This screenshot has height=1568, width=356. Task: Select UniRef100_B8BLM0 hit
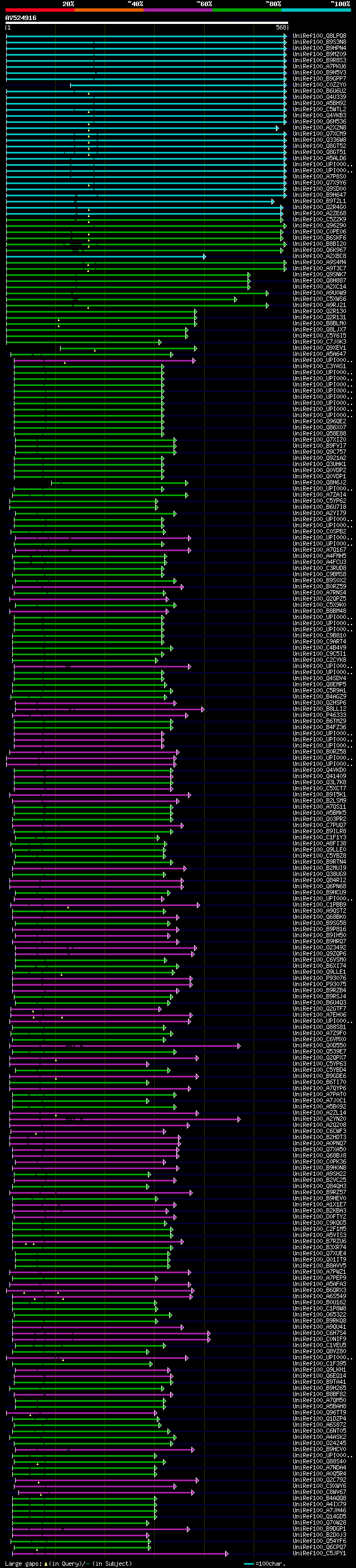click(x=319, y=323)
